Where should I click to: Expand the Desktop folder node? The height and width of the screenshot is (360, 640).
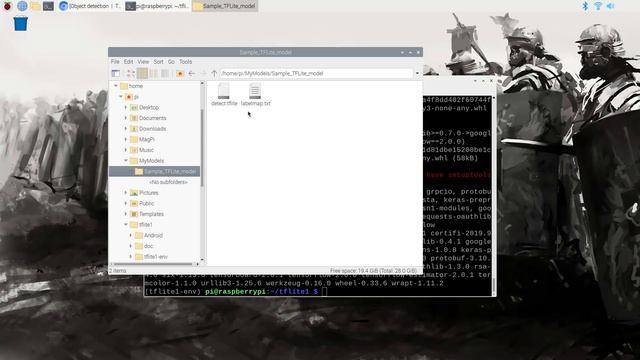(126, 107)
